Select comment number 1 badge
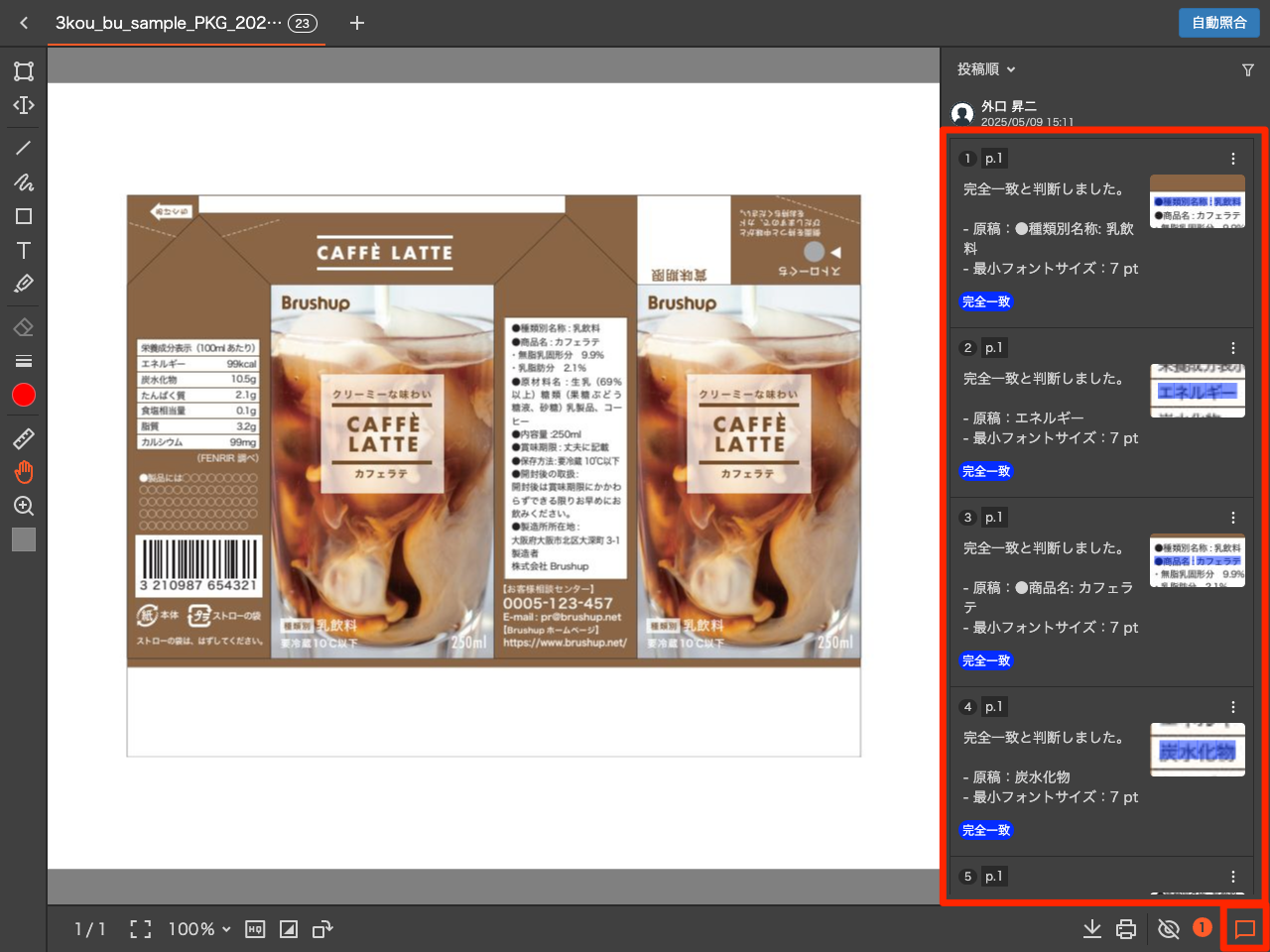The height and width of the screenshot is (952, 1270). tap(968, 159)
